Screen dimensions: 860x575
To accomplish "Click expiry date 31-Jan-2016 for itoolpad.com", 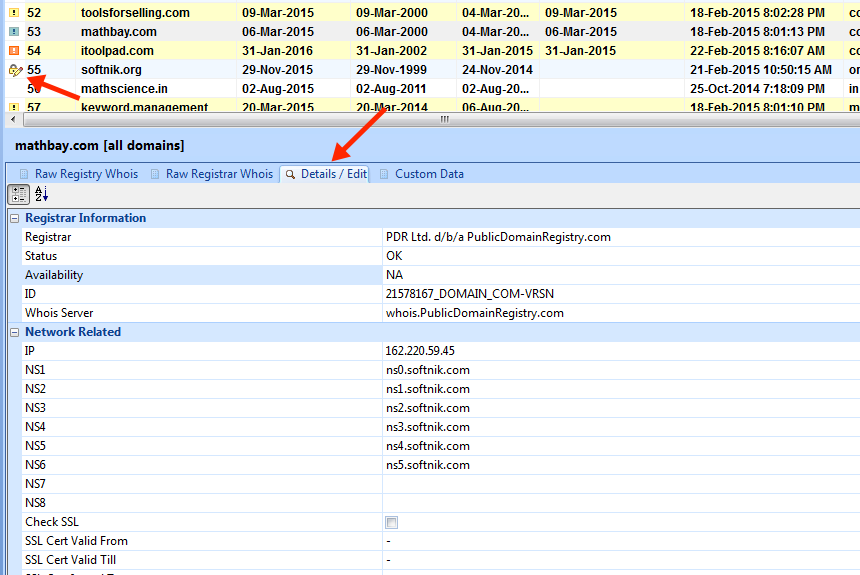I will tap(278, 51).
